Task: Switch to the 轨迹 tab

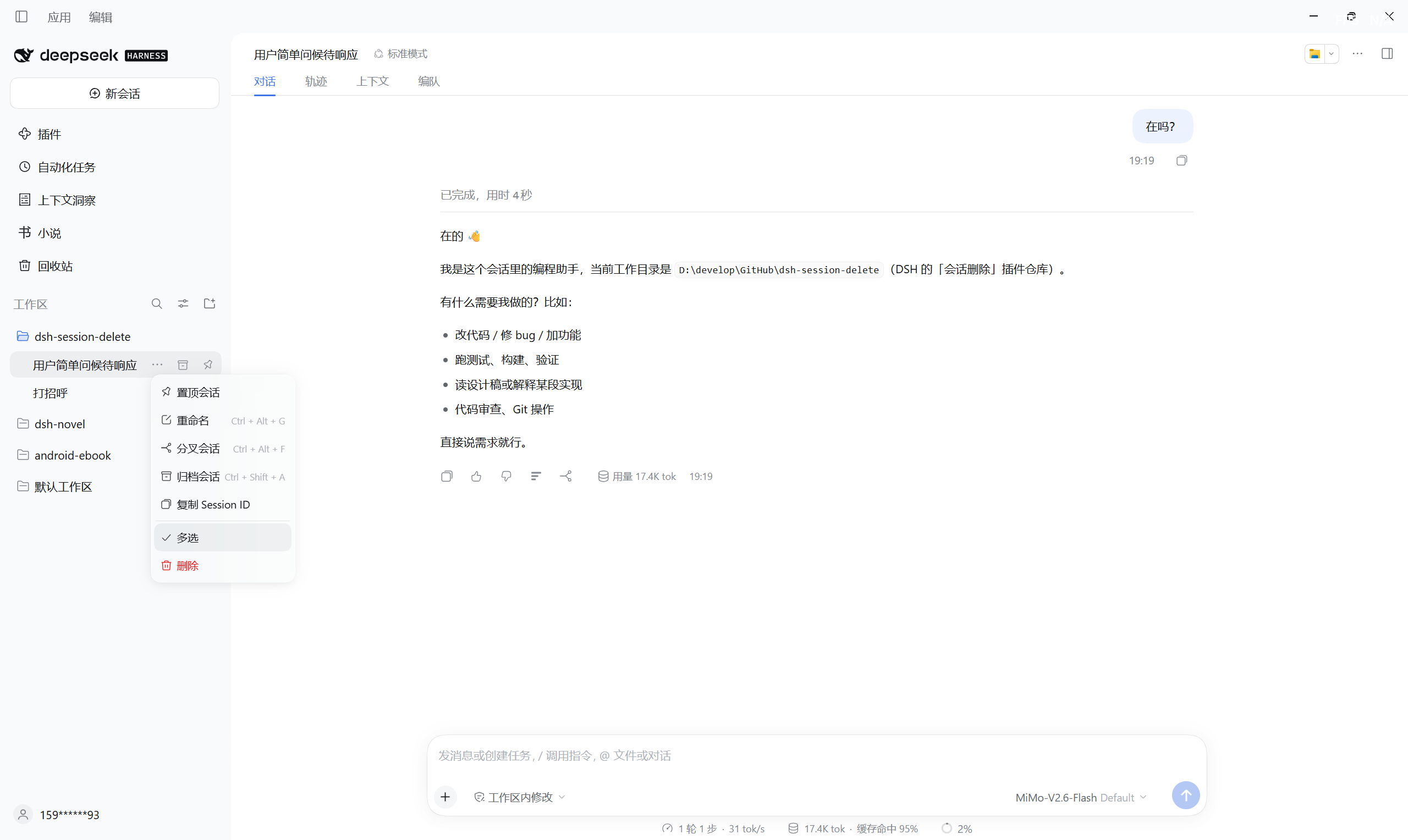Action: click(316, 81)
